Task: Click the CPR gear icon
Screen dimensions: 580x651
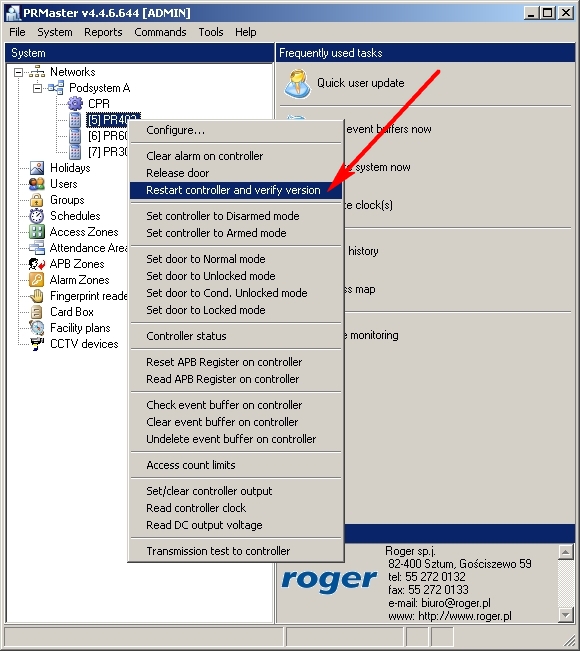Action: pyautogui.click(x=75, y=104)
